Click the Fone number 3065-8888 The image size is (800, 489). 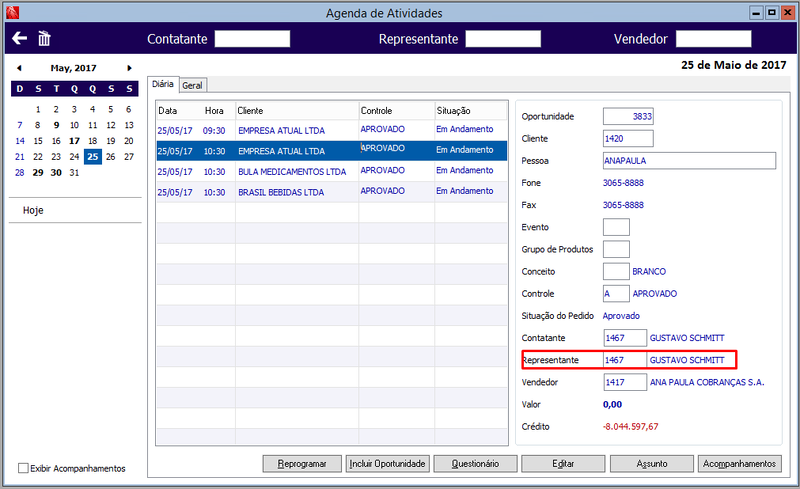[623, 183]
